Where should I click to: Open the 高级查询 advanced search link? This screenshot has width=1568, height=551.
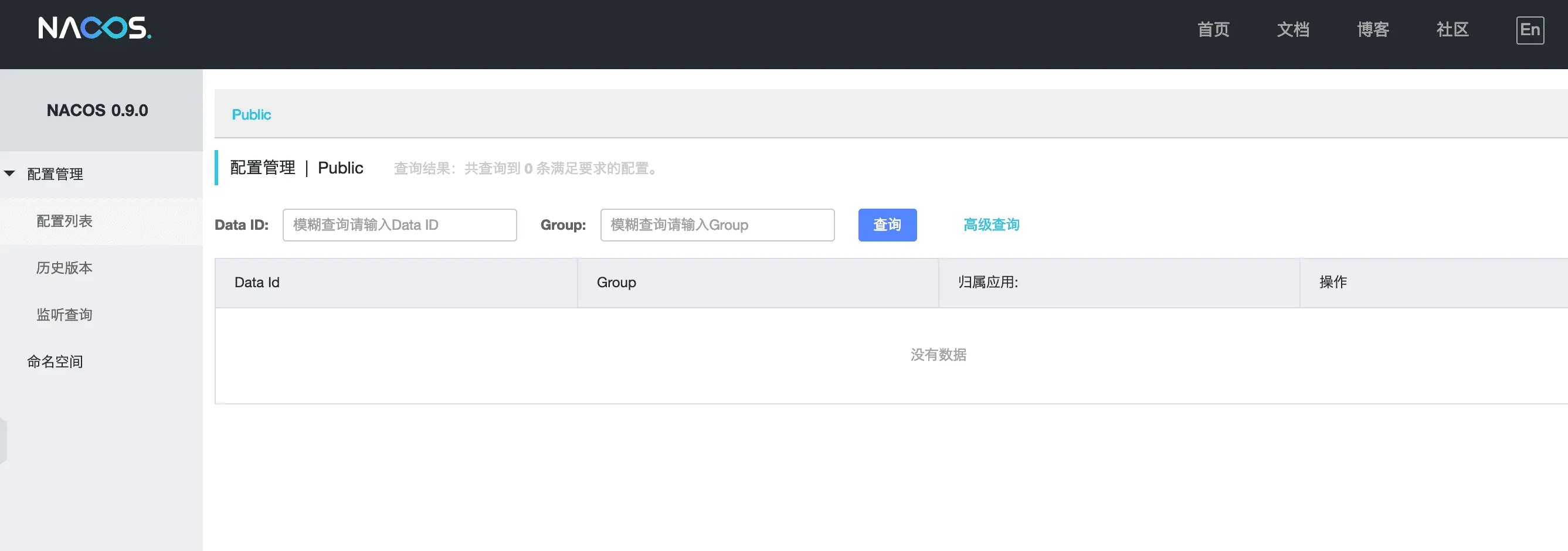tap(991, 225)
